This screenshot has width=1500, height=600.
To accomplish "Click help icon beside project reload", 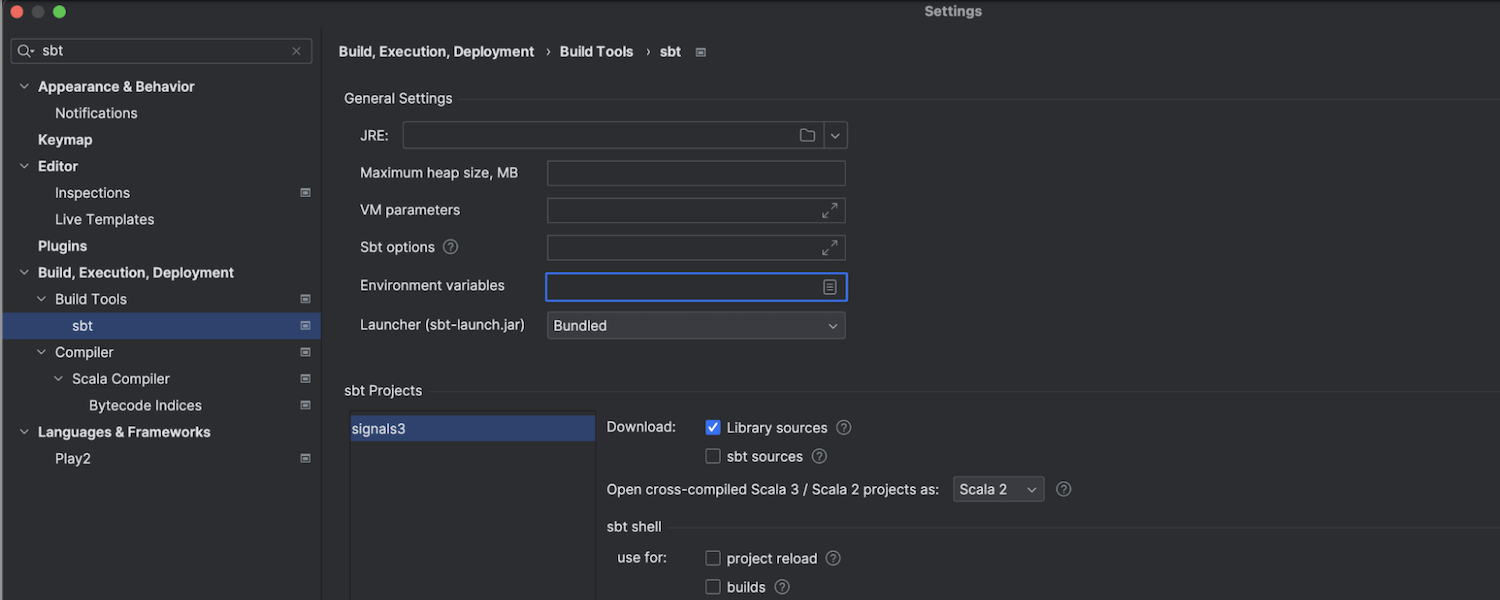I will click(x=833, y=558).
